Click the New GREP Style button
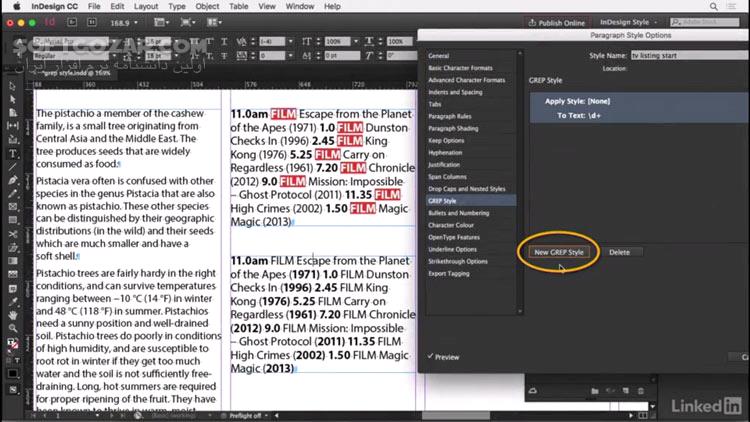Screen dimensions: 750x422 point(559,252)
